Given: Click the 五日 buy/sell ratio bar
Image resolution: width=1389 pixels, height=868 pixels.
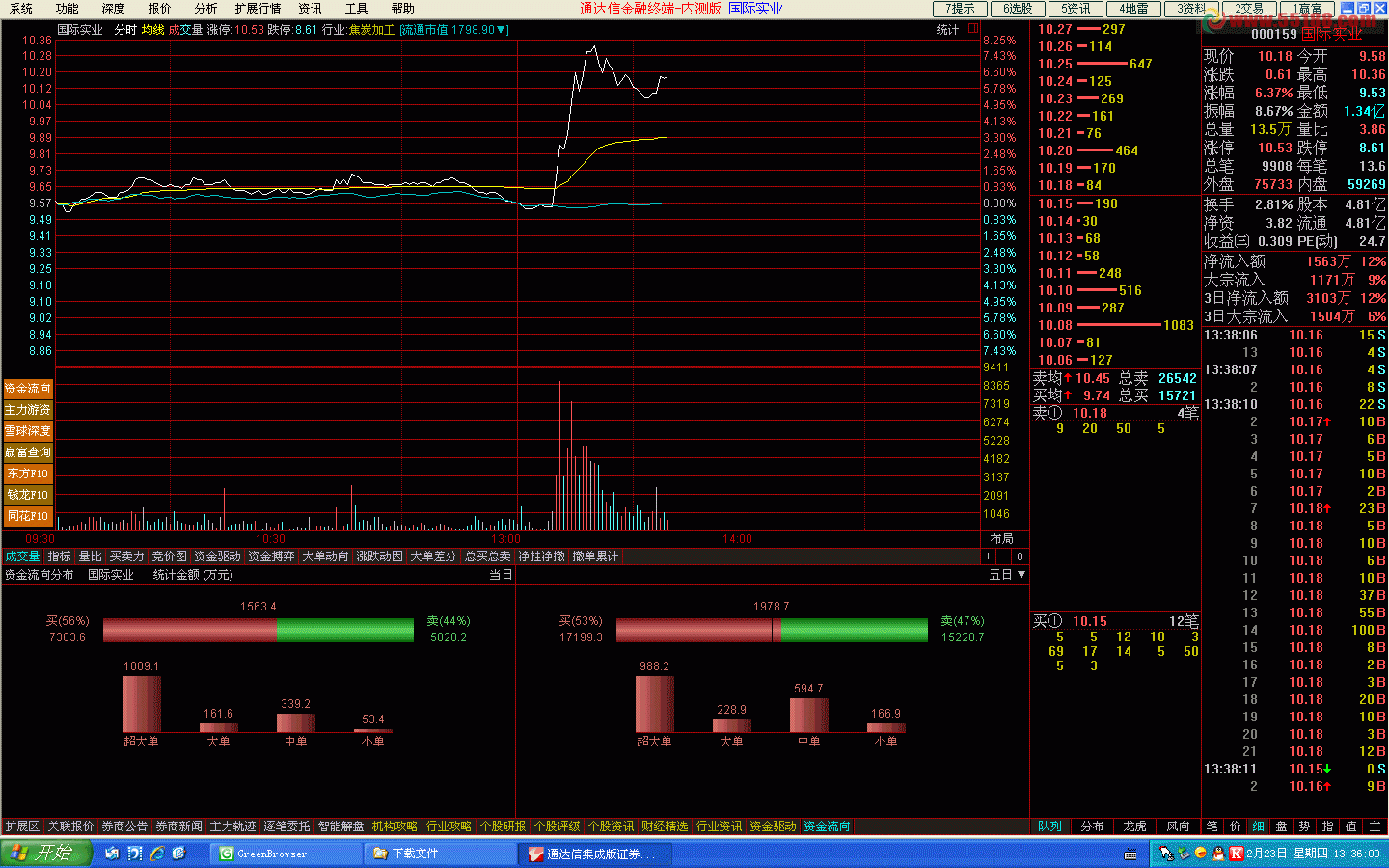Looking at the screenshot, I should click(772, 630).
